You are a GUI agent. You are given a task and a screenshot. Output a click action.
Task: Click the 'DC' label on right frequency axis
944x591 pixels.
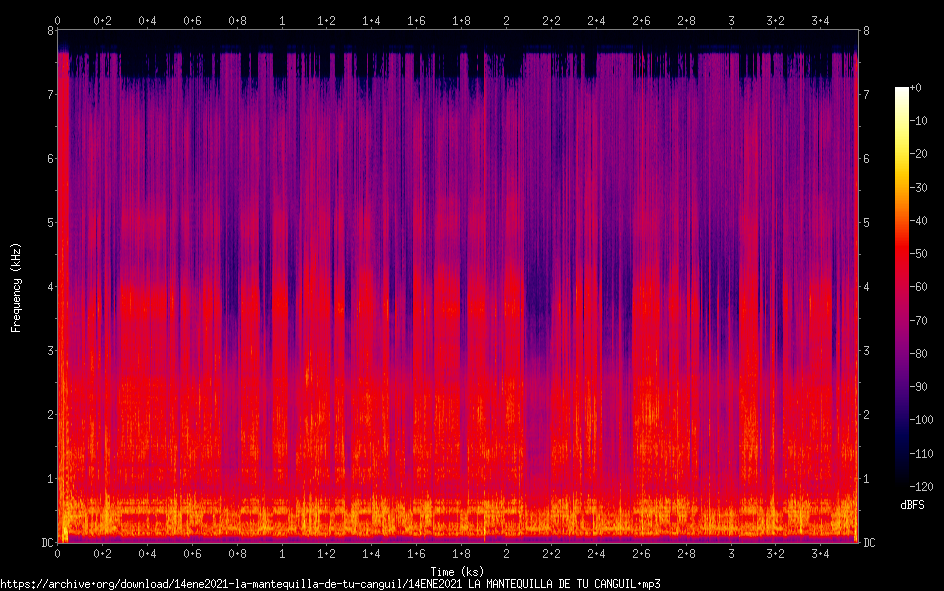pos(869,543)
